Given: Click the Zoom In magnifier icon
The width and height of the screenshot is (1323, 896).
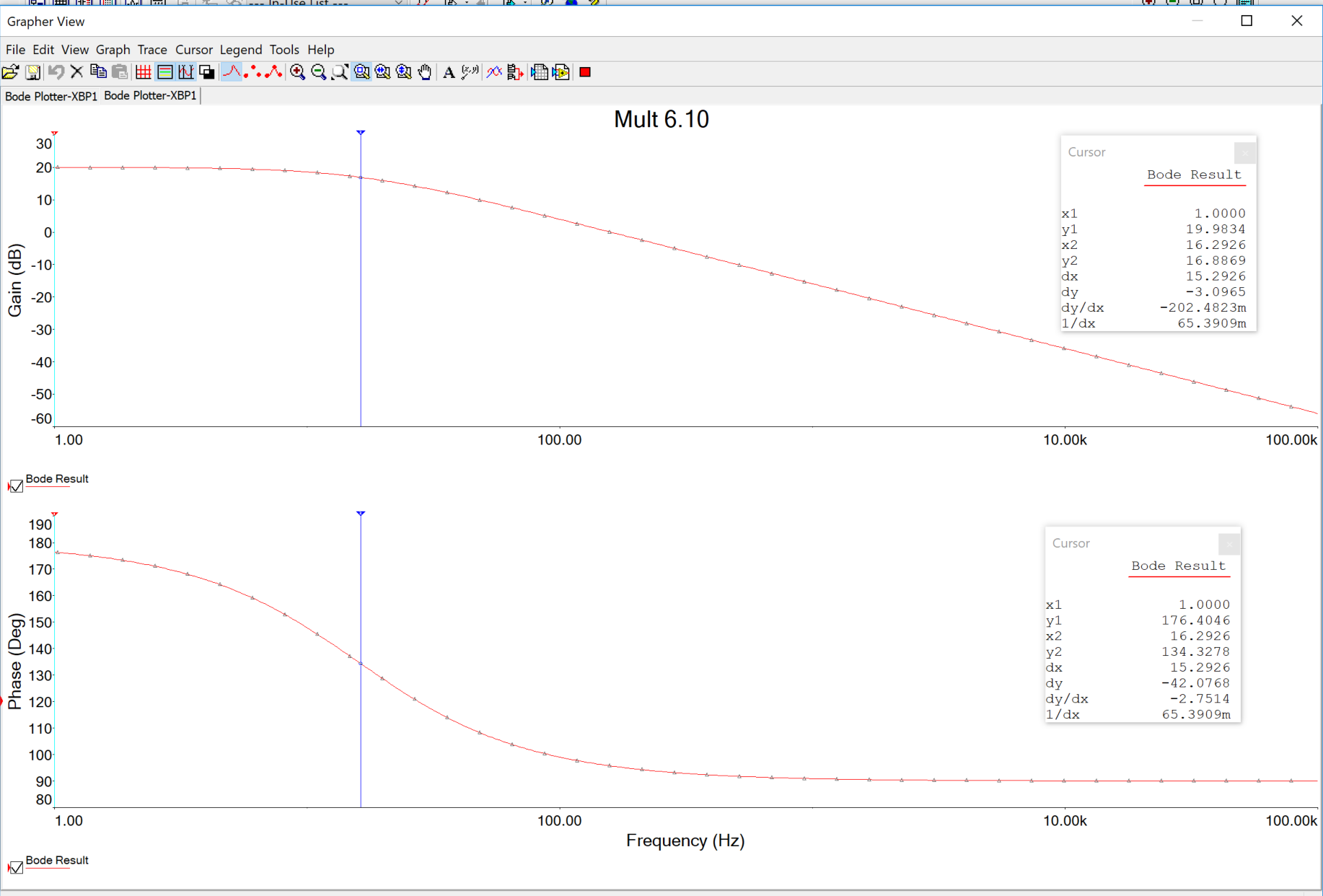Looking at the screenshot, I should [x=297, y=72].
